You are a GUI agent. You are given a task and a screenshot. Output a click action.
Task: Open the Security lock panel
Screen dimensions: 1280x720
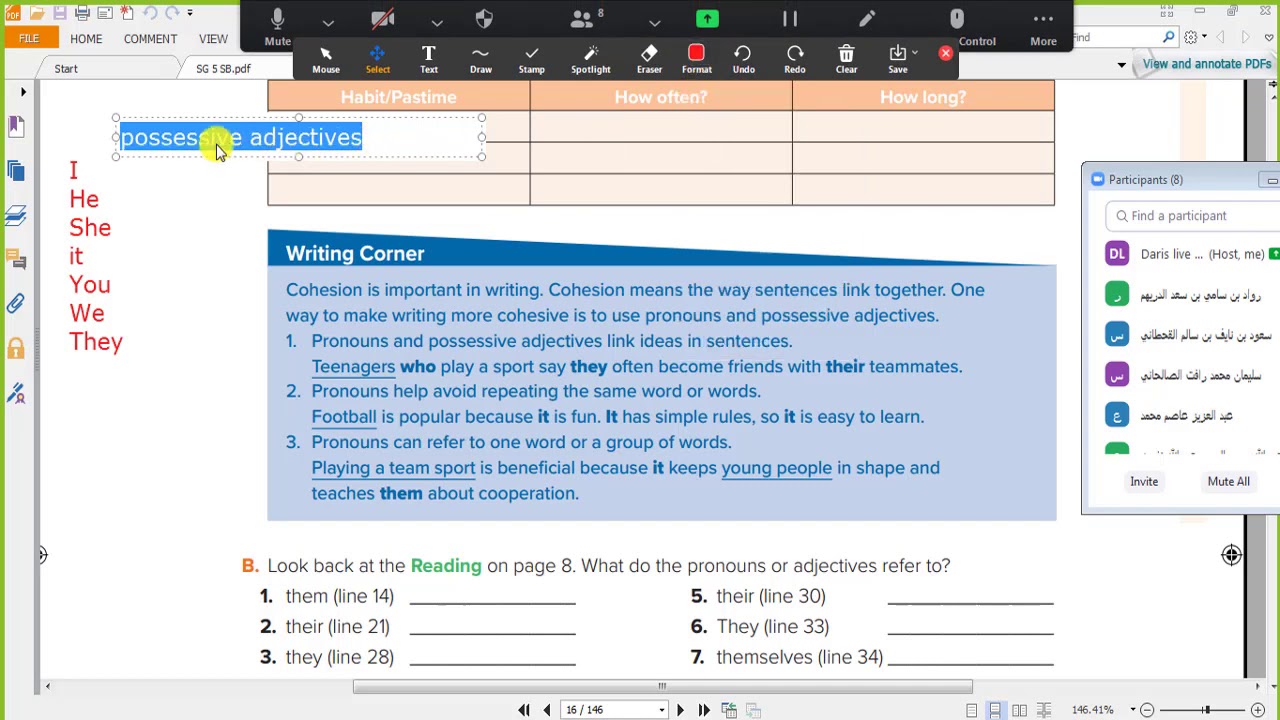tap(16, 349)
